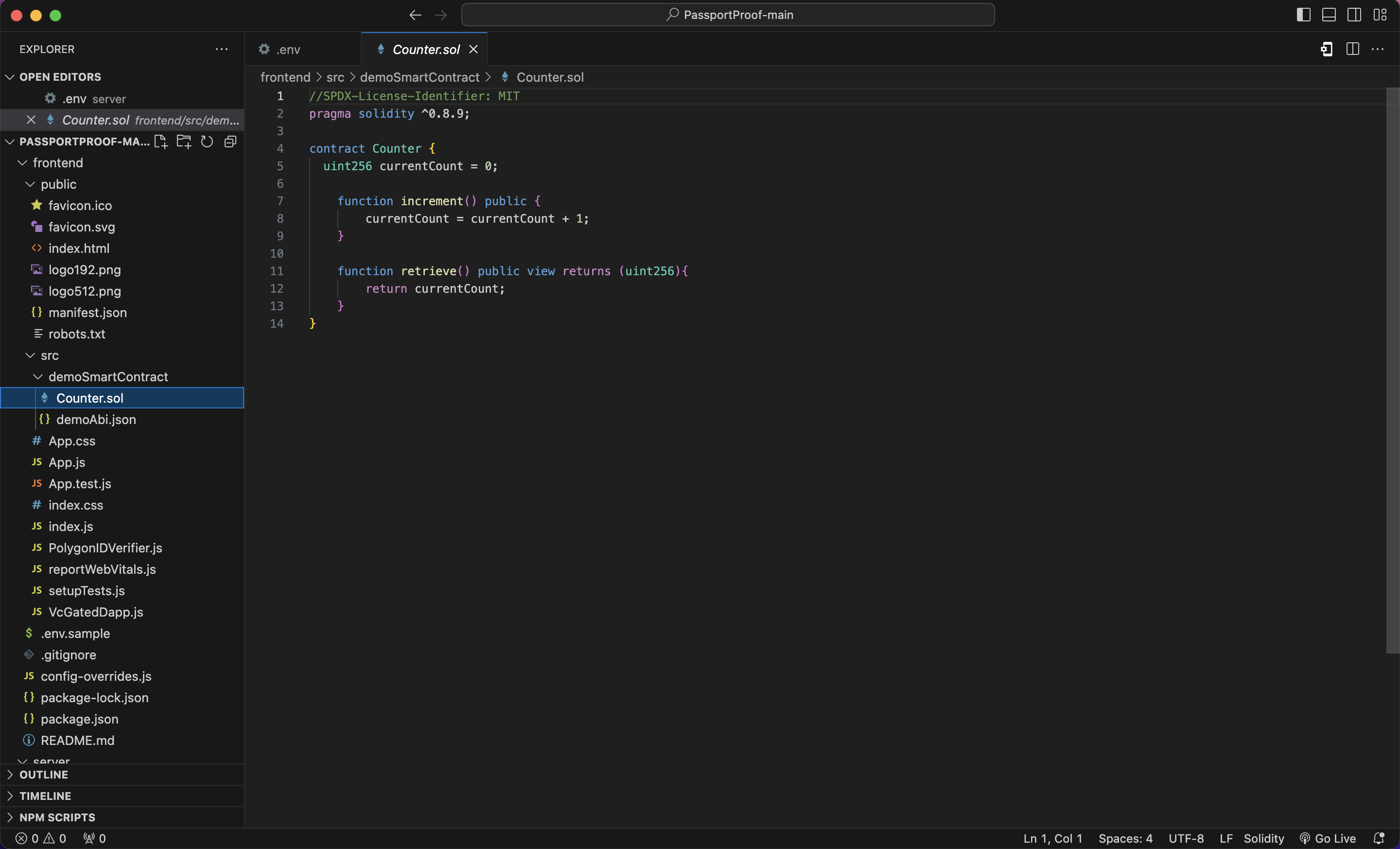Screen dimensions: 1400x849
Task: Collapse all folders in explorer
Action: click(x=230, y=141)
